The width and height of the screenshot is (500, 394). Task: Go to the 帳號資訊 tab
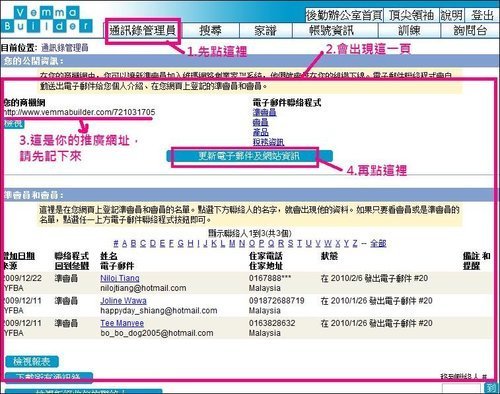click(332, 31)
